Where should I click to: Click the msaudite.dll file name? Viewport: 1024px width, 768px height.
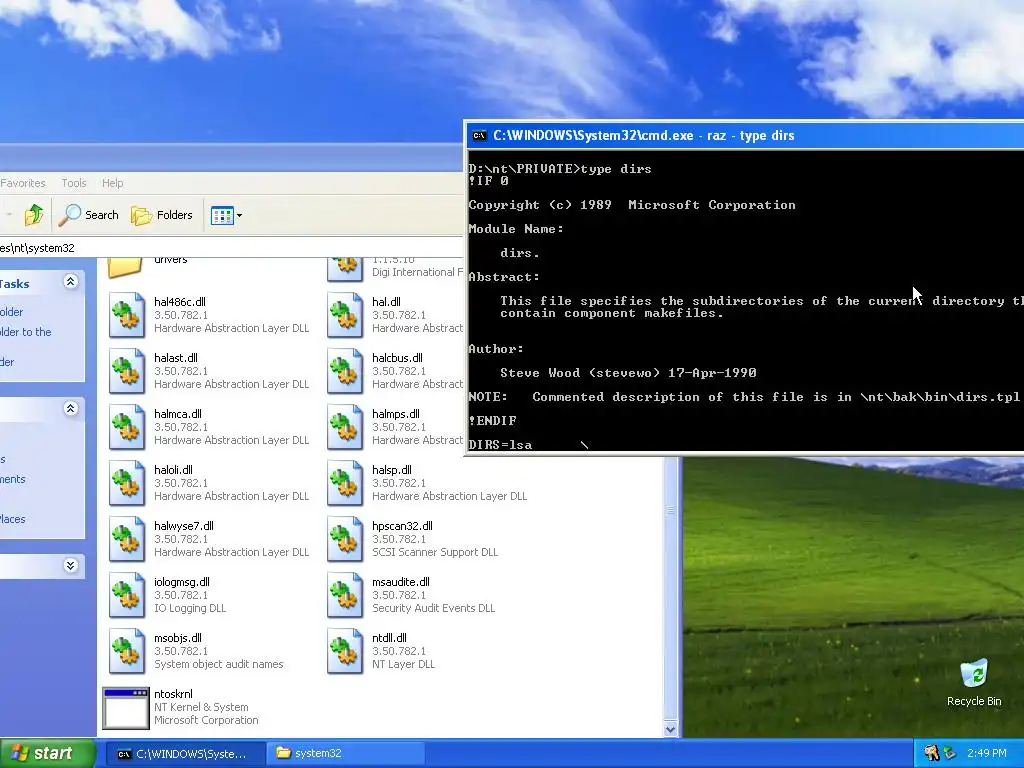(401, 583)
